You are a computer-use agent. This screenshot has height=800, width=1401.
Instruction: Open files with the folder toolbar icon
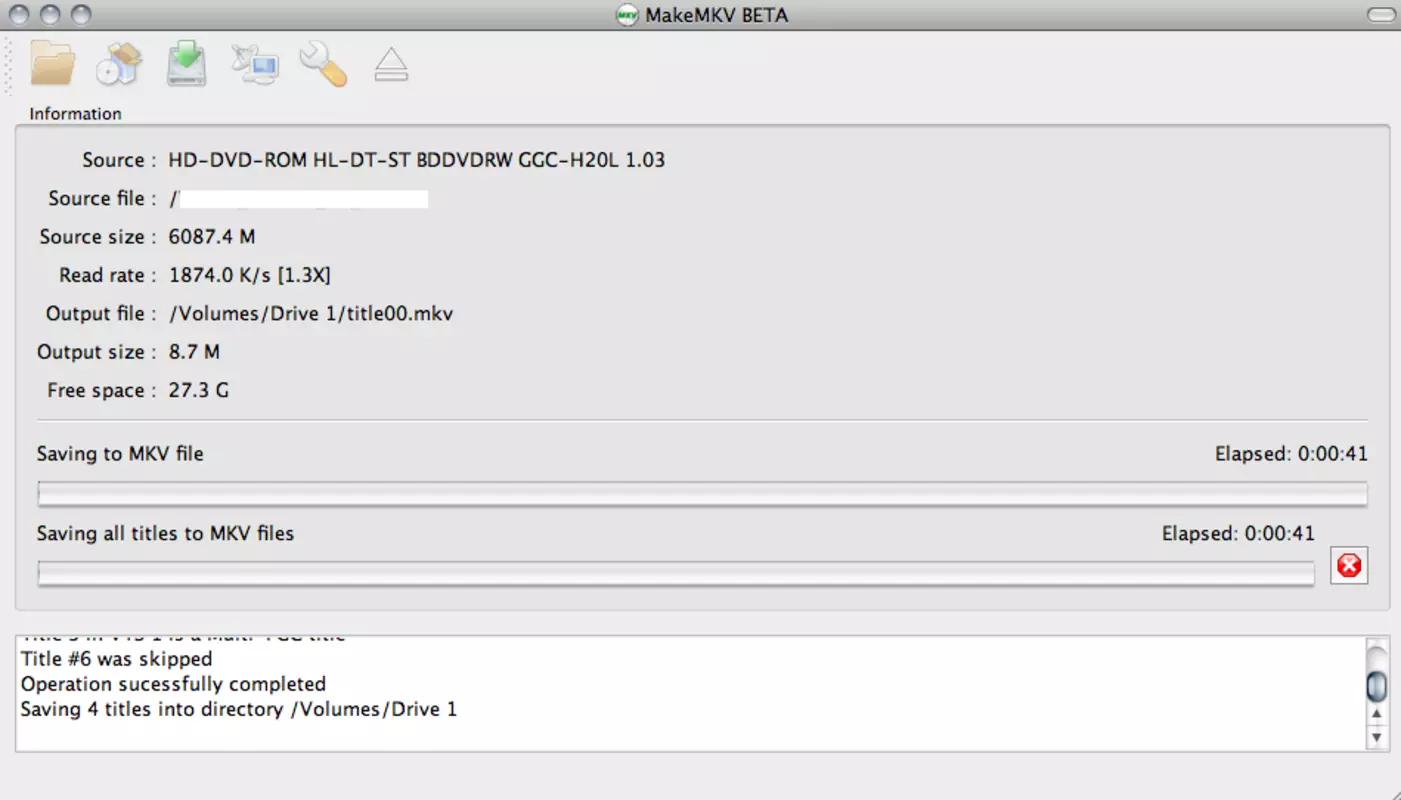[53, 63]
